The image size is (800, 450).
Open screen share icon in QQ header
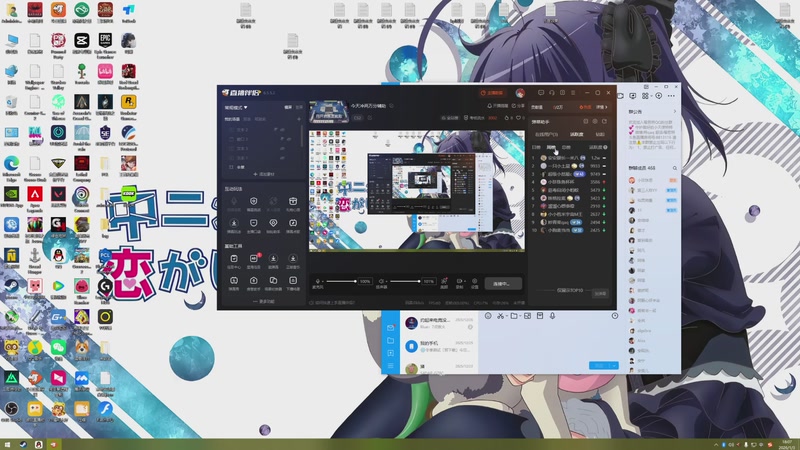point(633,95)
